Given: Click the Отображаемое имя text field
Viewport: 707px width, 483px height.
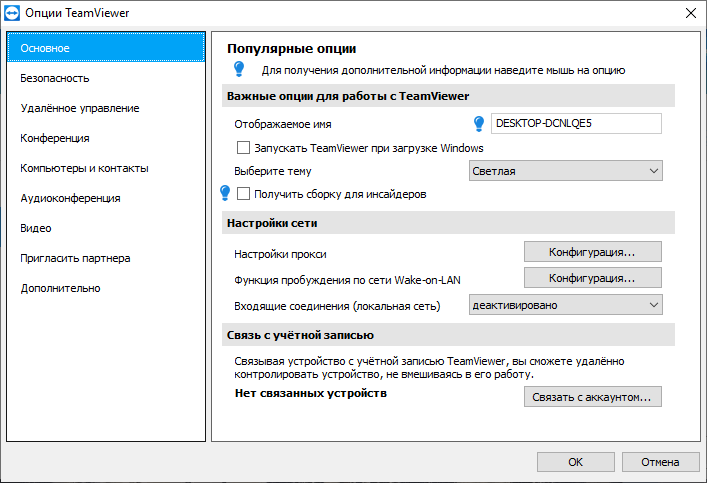Looking at the screenshot, I should tap(576, 123).
